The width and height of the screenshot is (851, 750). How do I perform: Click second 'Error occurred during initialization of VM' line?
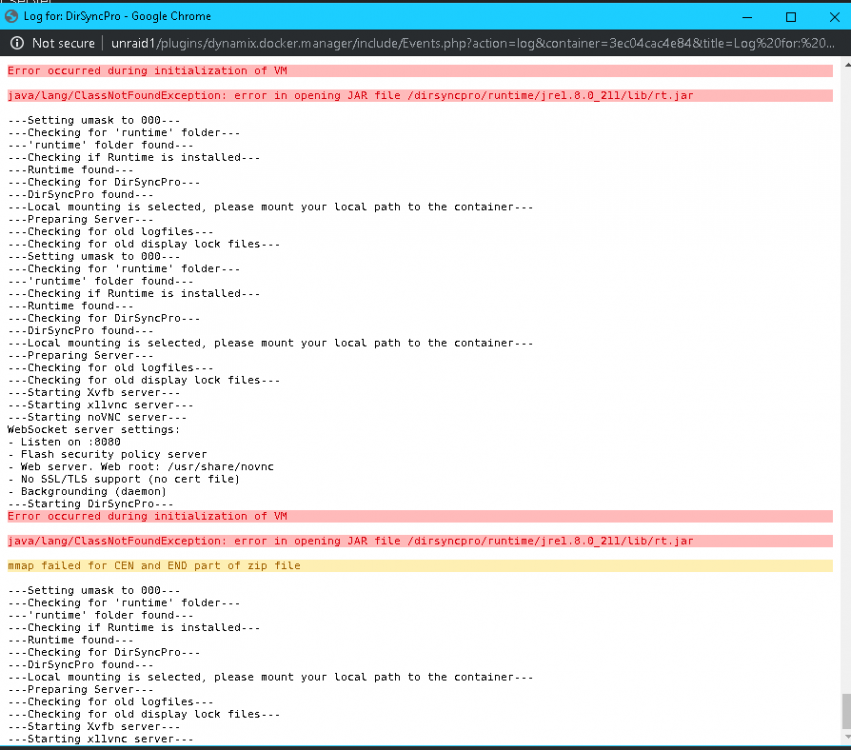pyautogui.click(x=420, y=516)
